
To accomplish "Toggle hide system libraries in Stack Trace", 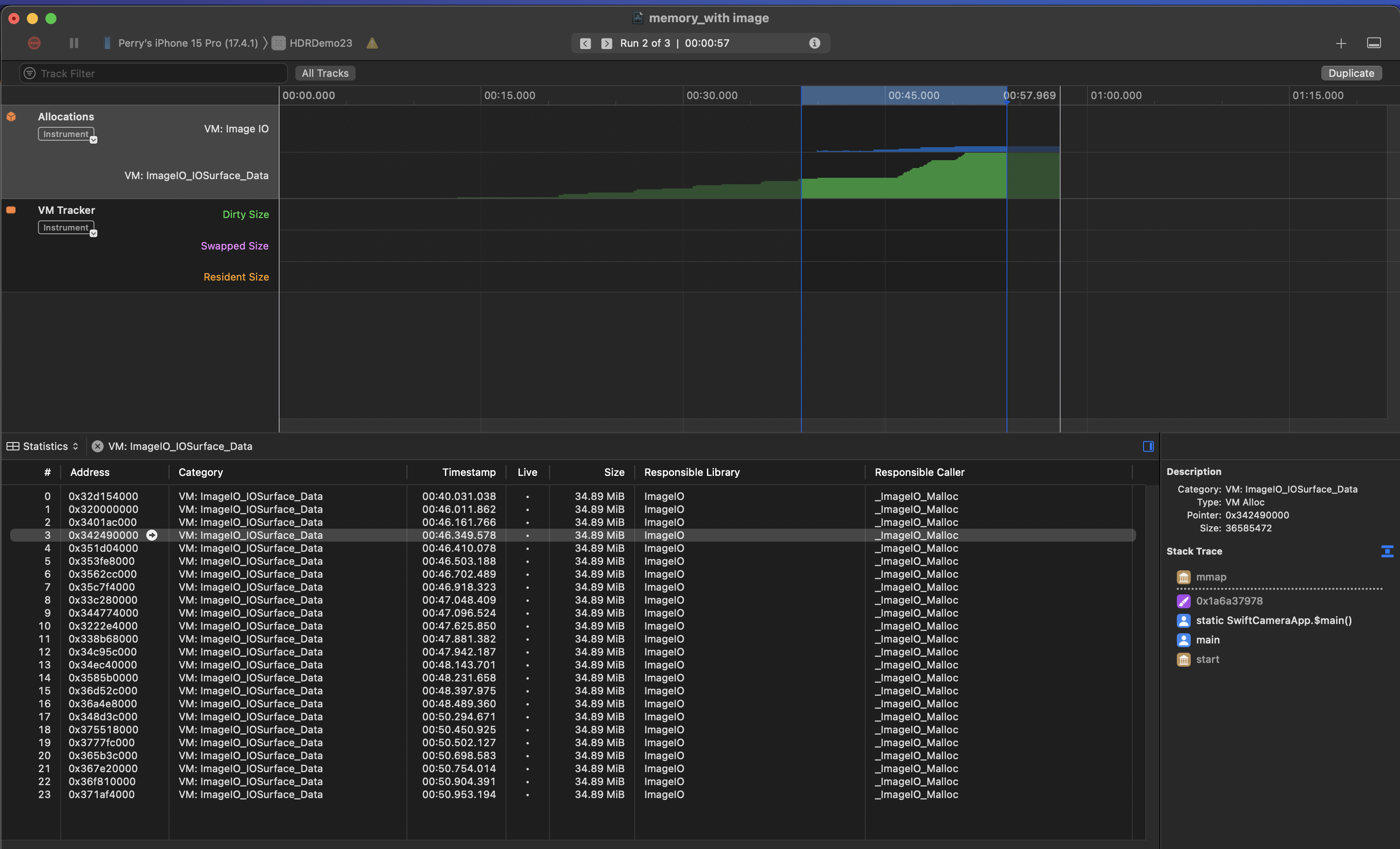I will (x=1387, y=551).
